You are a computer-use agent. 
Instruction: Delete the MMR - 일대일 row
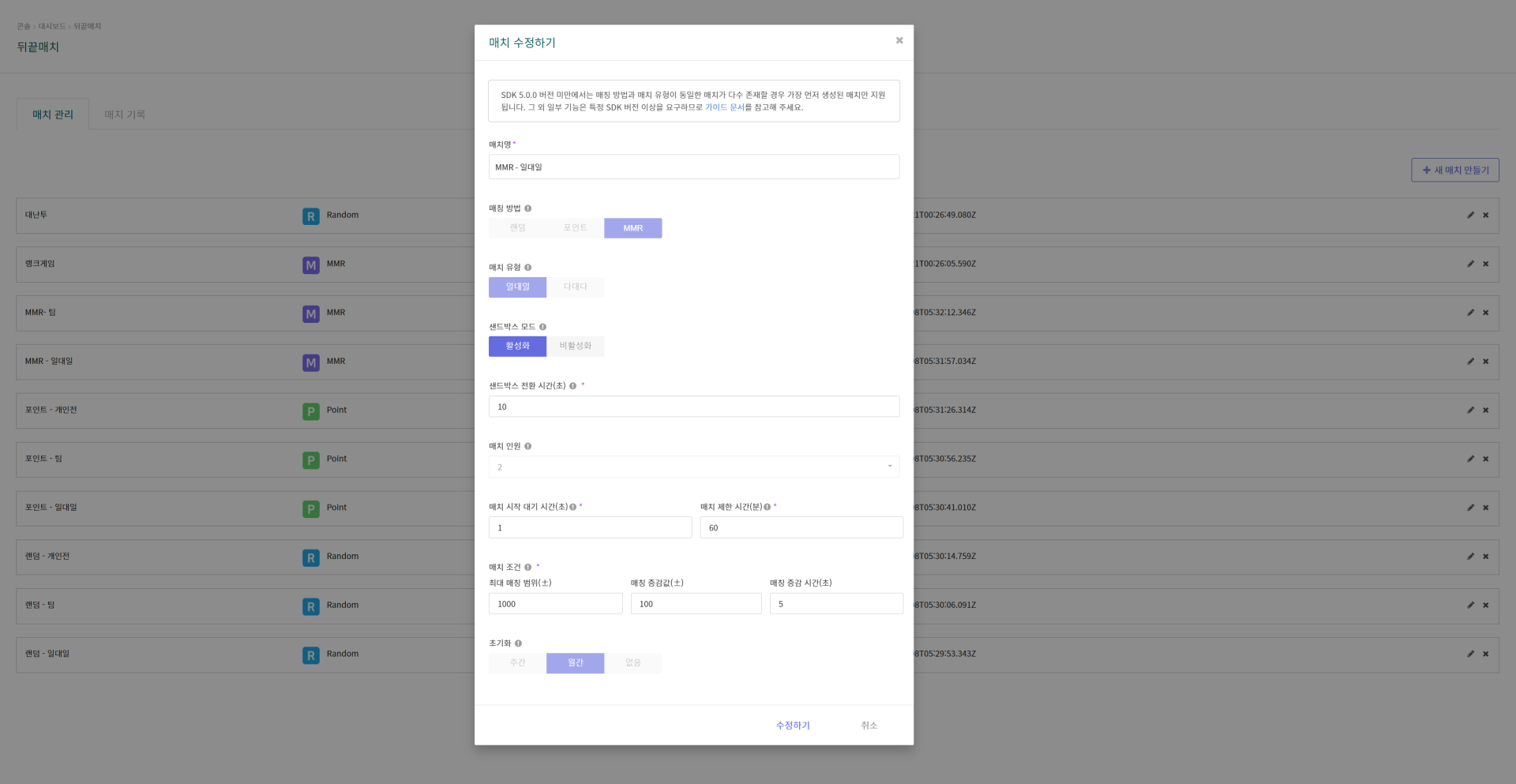(x=1485, y=362)
